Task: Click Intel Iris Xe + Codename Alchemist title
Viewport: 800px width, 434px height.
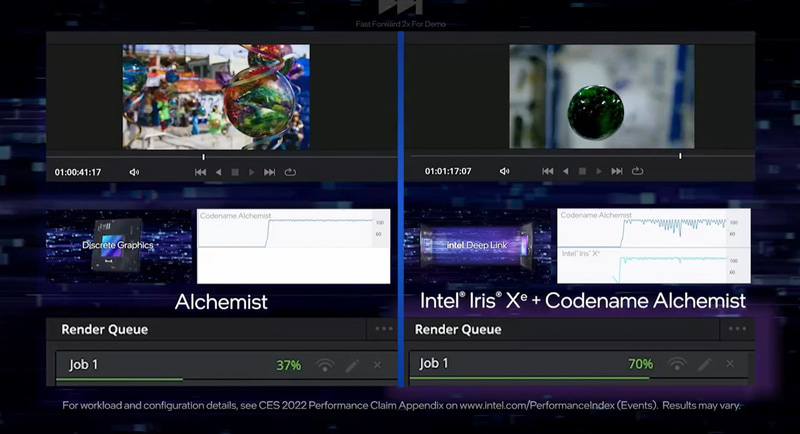Action: click(583, 301)
